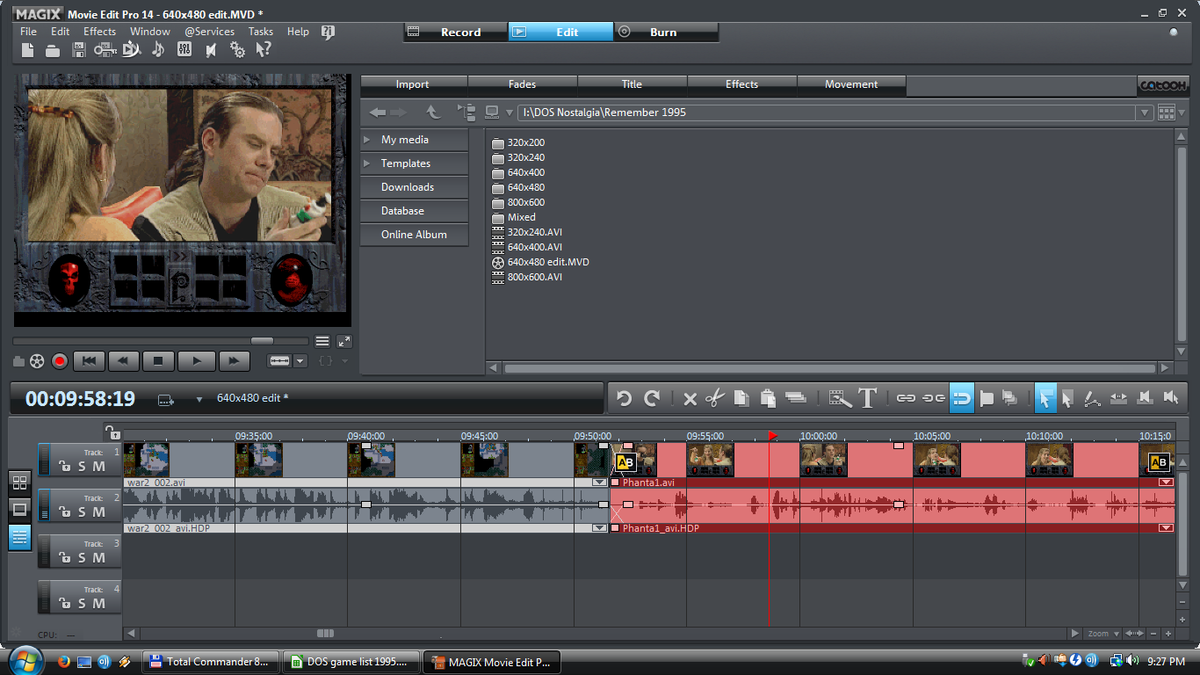Click the object search film magnifier icon
Screen dimensions: 1200x675
tap(840, 398)
